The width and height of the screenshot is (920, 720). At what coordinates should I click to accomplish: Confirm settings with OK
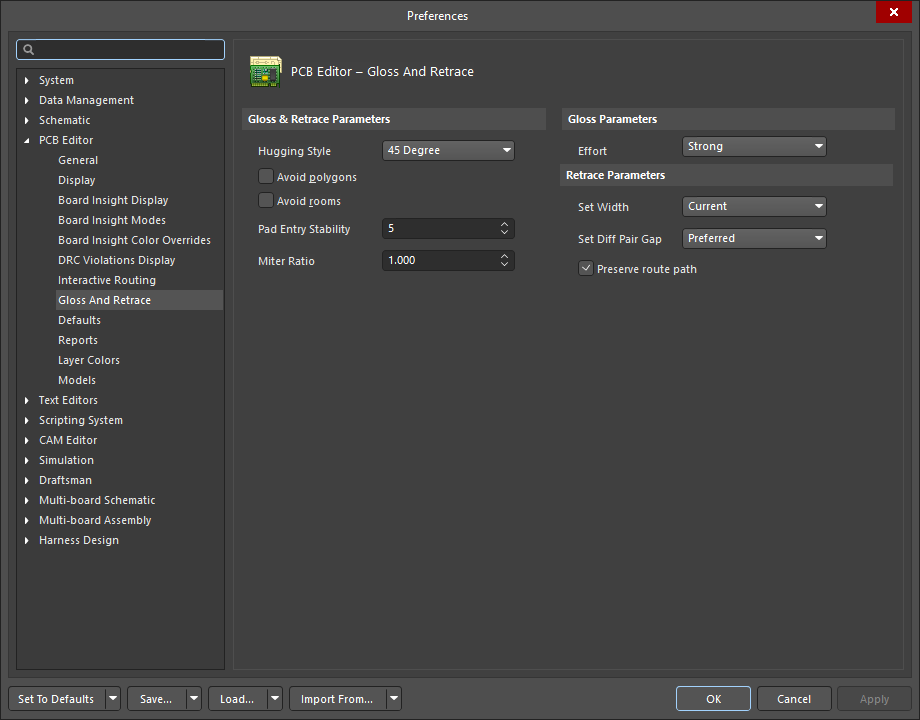[x=713, y=698]
